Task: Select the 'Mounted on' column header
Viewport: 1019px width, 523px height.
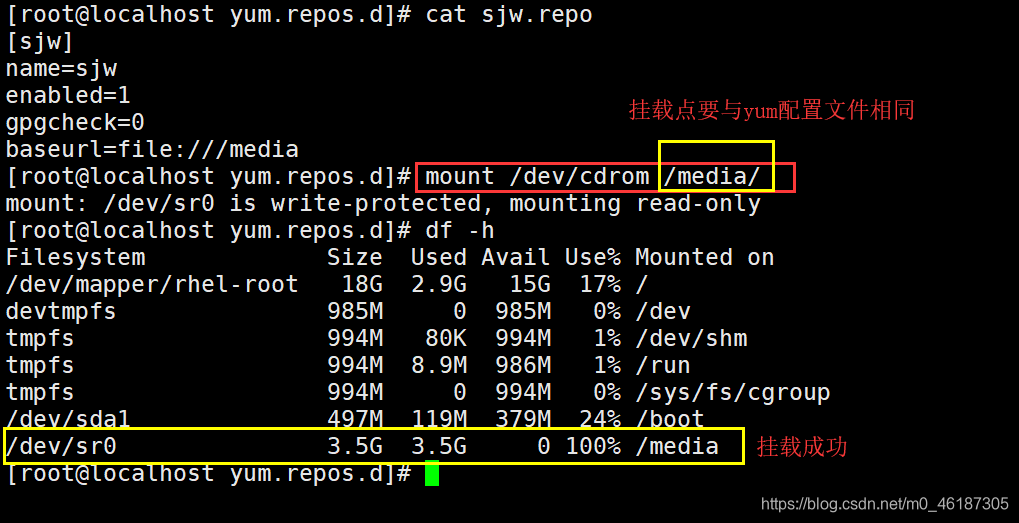Action: (704, 258)
